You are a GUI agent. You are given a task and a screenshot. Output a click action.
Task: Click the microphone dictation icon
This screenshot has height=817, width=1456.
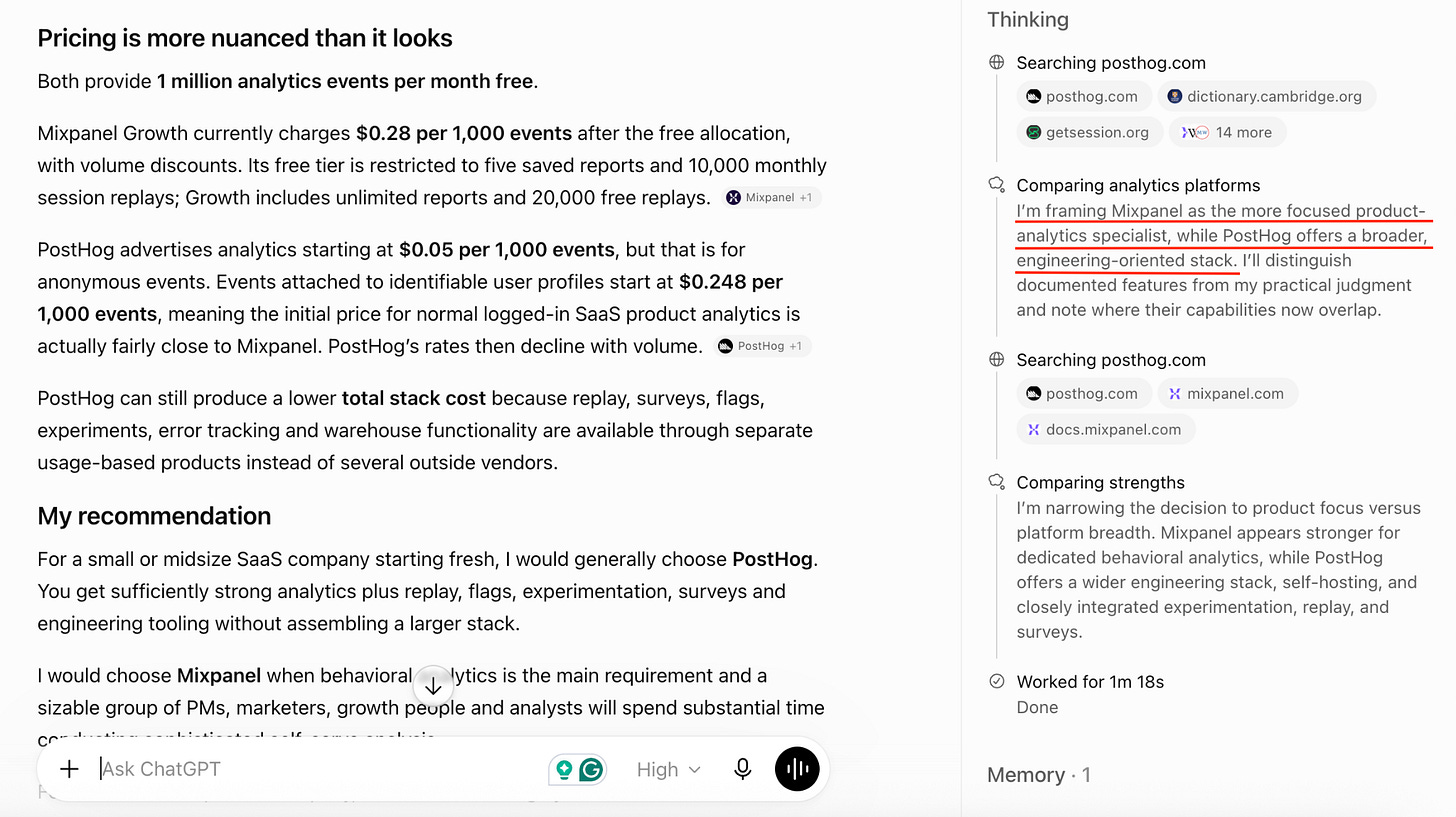point(742,769)
